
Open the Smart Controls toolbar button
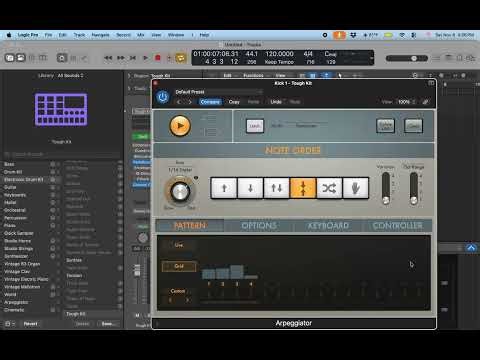62,58
